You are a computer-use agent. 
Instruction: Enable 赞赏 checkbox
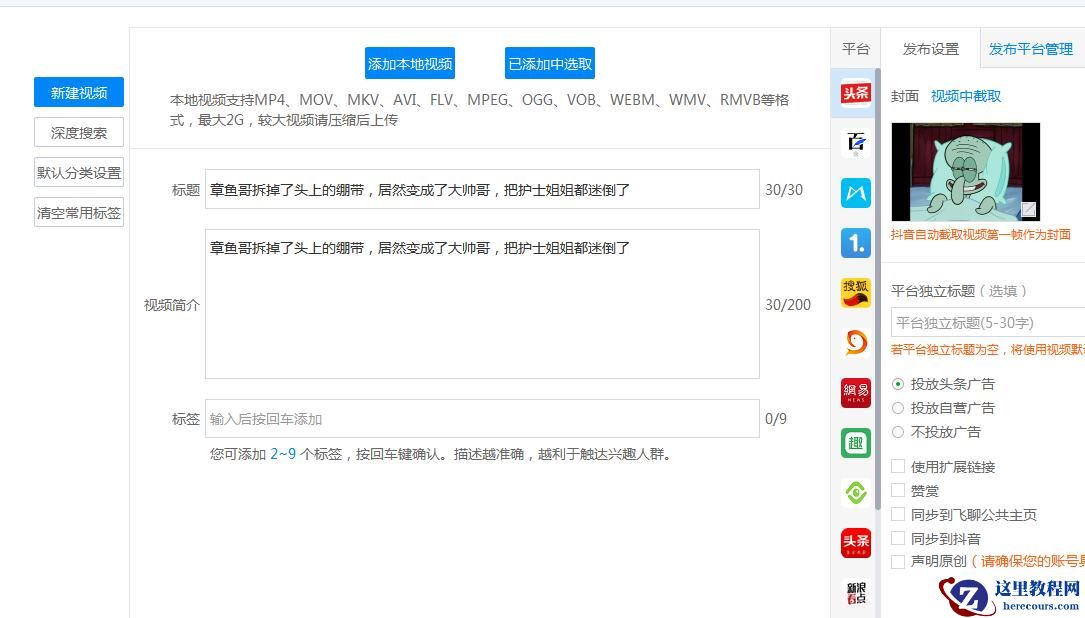click(898, 490)
